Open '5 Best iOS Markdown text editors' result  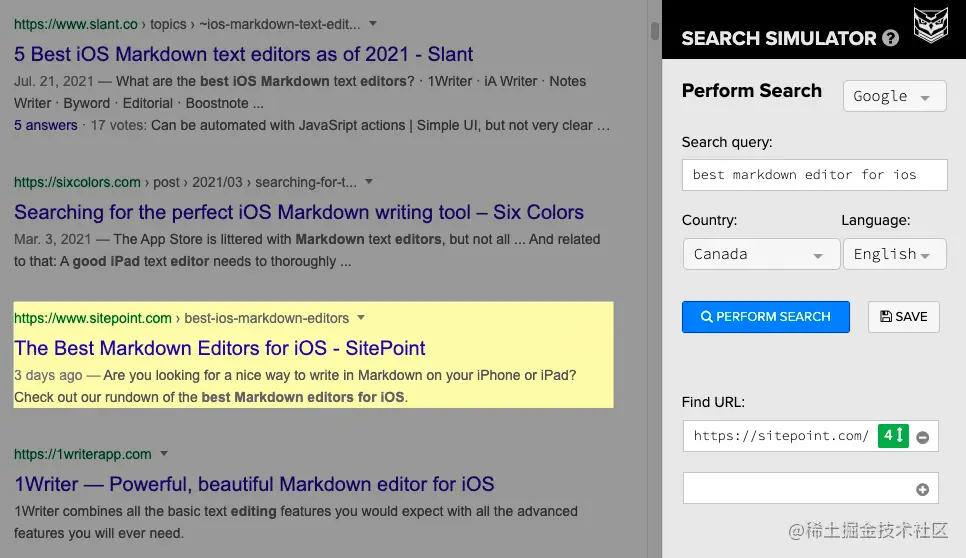click(x=243, y=54)
